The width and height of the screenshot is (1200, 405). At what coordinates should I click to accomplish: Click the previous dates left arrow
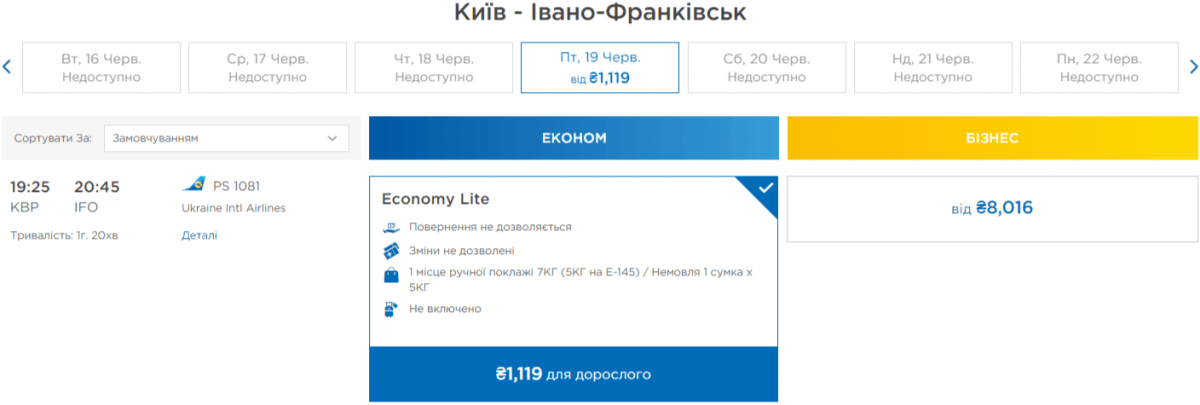[7, 67]
